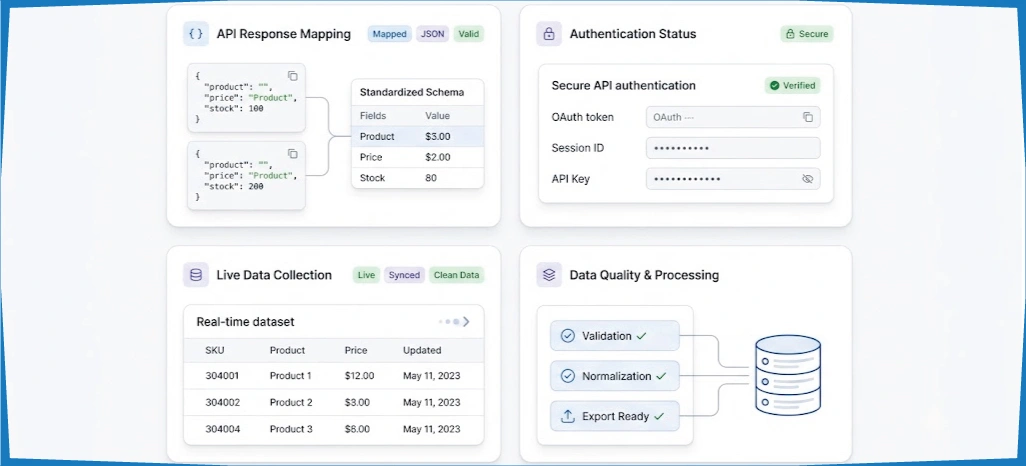Toggle the Normalization check item
Image resolution: width=1026 pixels, height=466 pixels.
tap(614, 376)
